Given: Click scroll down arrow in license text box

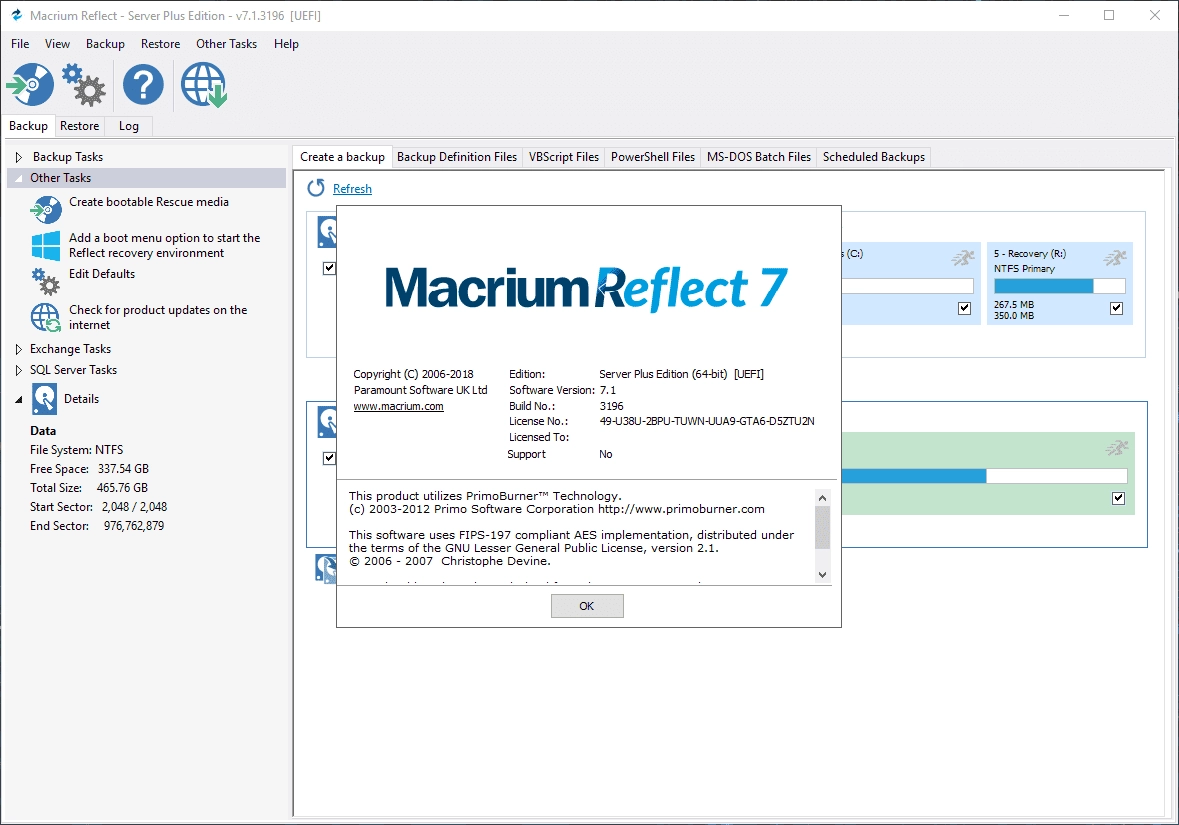Looking at the screenshot, I should 823,575.
